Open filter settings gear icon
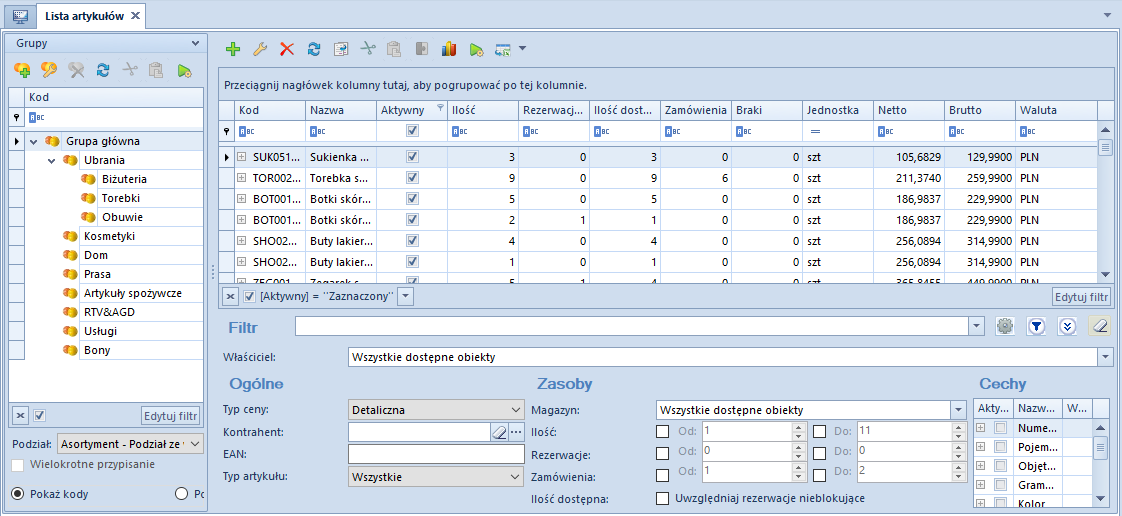The height and width of the screenshot is (516, 1122). tap(1005, 326)
